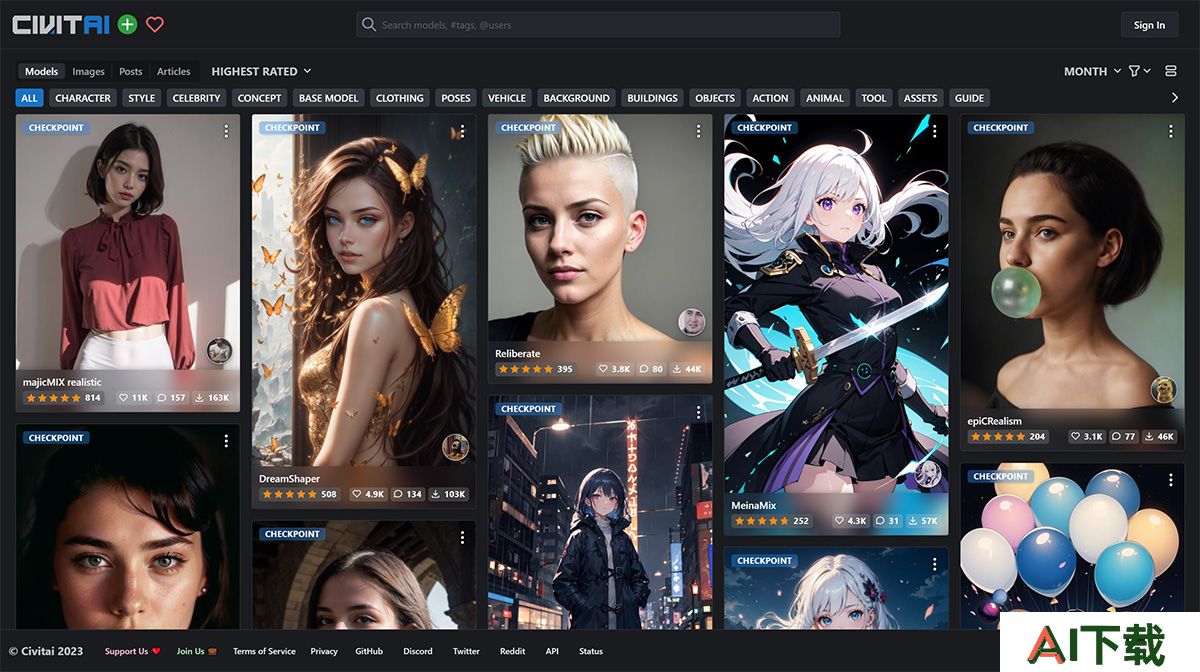Click the "majicMIX realistic" model title

62,382
